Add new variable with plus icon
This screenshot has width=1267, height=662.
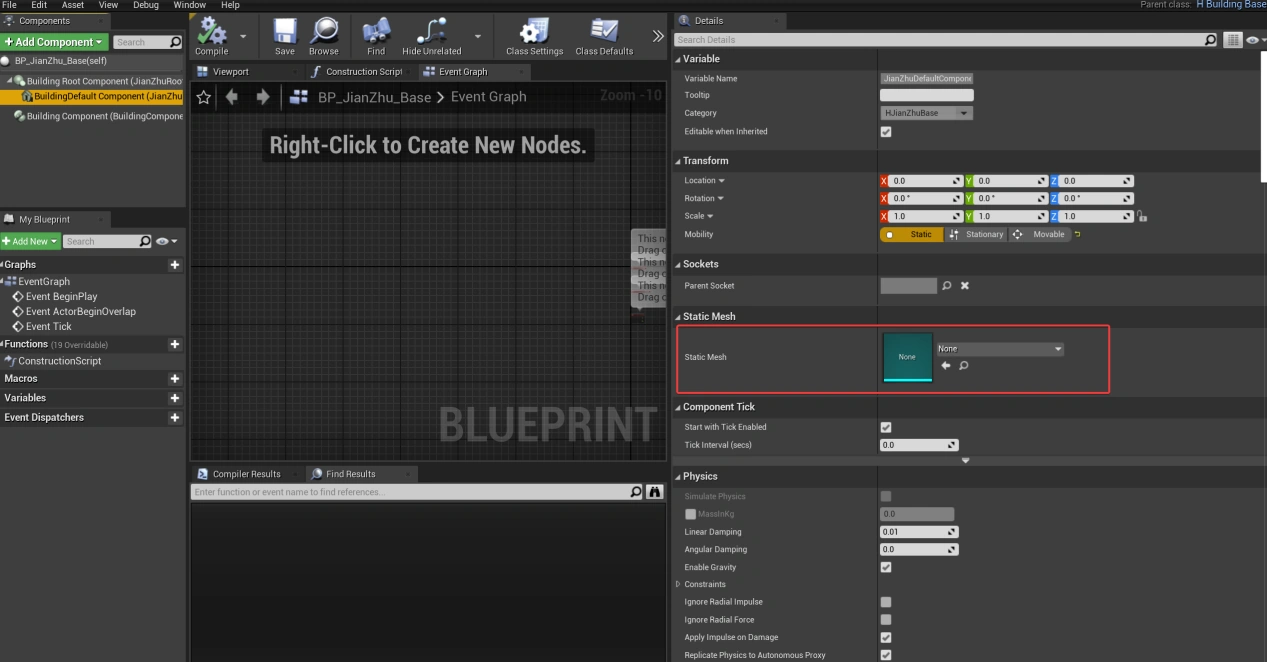tap(175, 398)
